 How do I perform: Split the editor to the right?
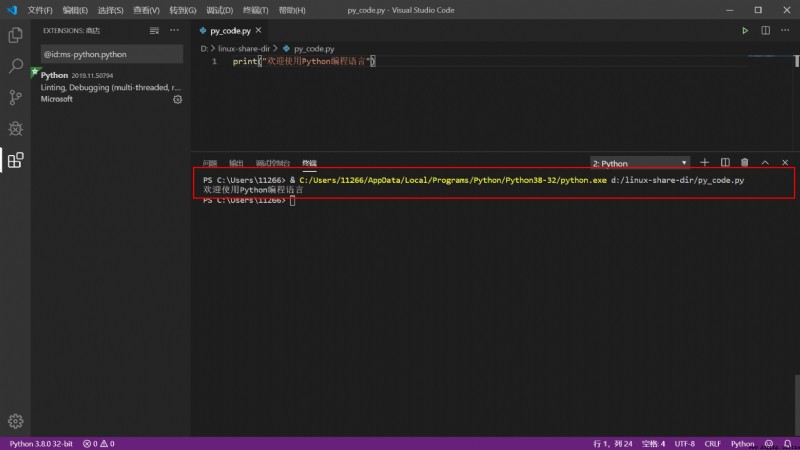(765, 31)
